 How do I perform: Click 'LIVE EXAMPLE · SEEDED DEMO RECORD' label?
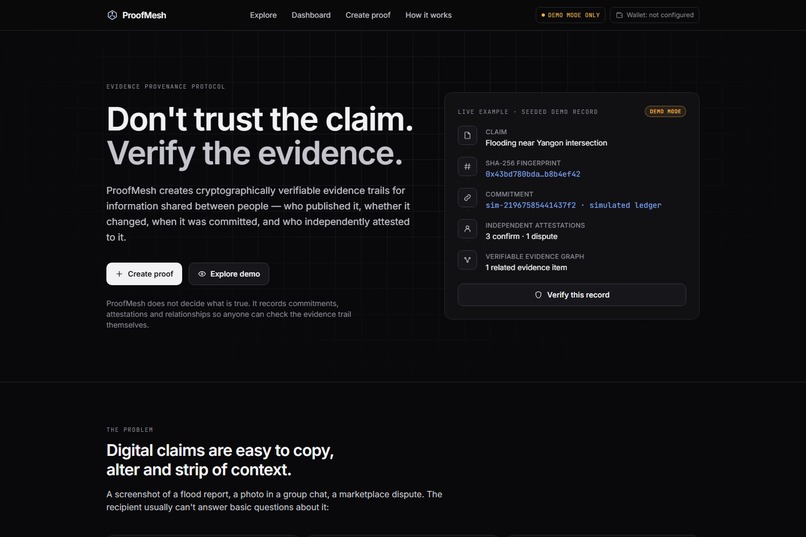coord(527,112)
